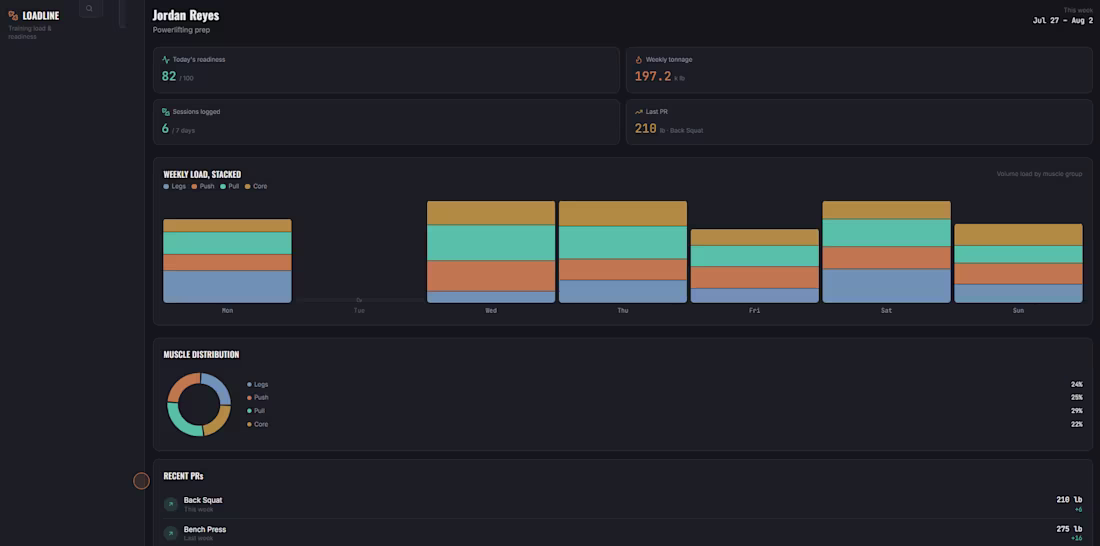Click Wednesday's gold Core bar segment

click(x=491, y=213)
